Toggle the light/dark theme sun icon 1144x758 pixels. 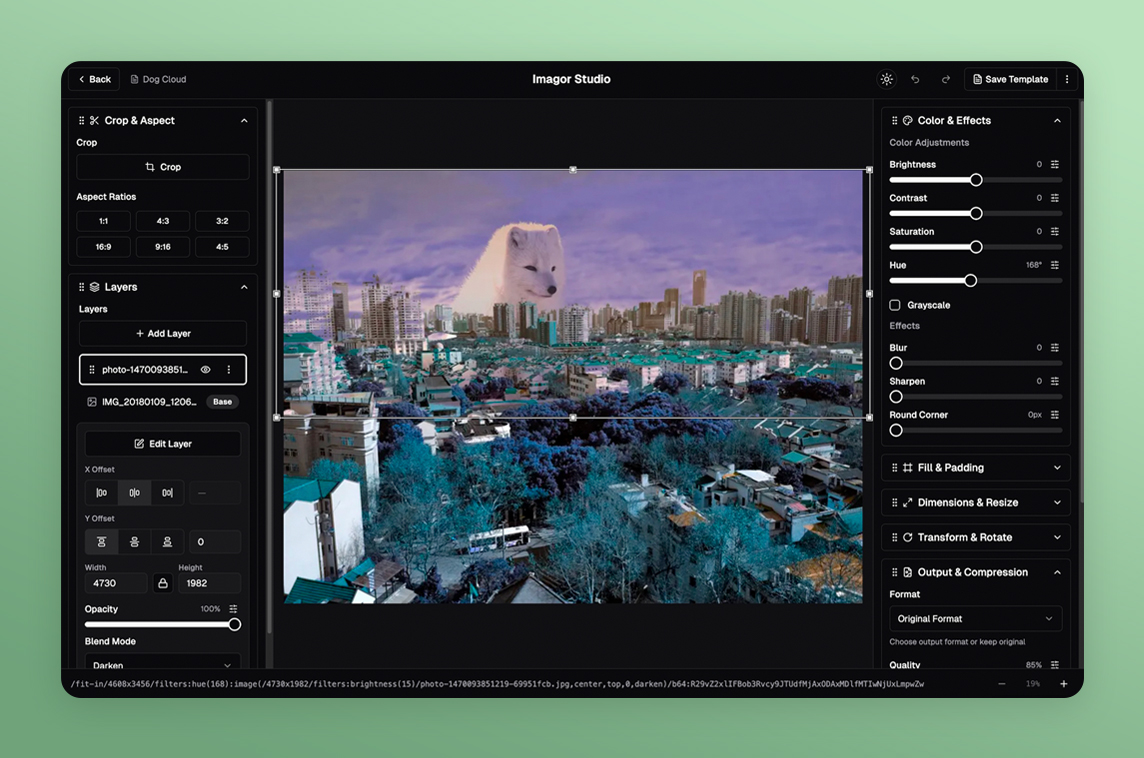tap(886, 80)
